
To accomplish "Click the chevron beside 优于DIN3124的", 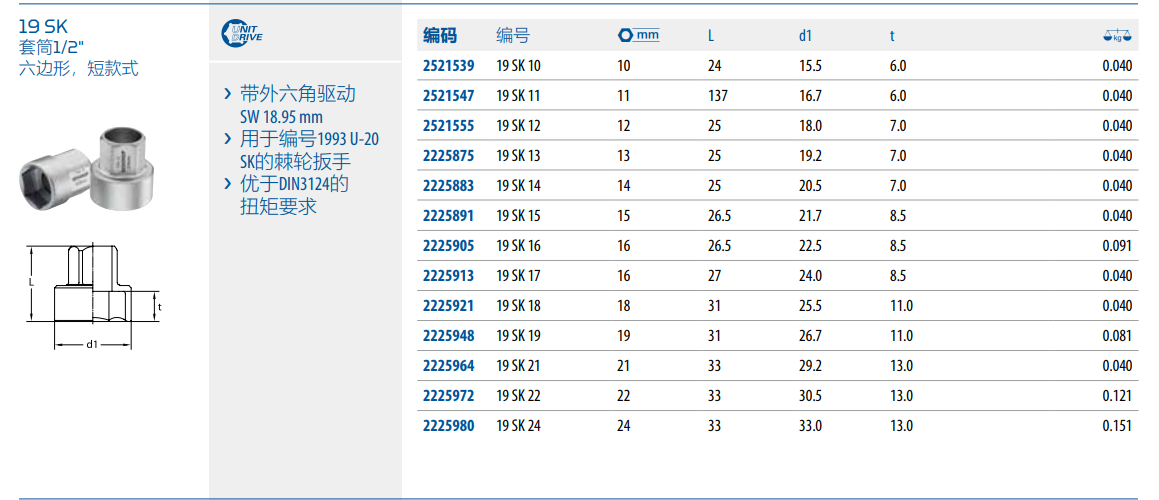I will point(229,184).
